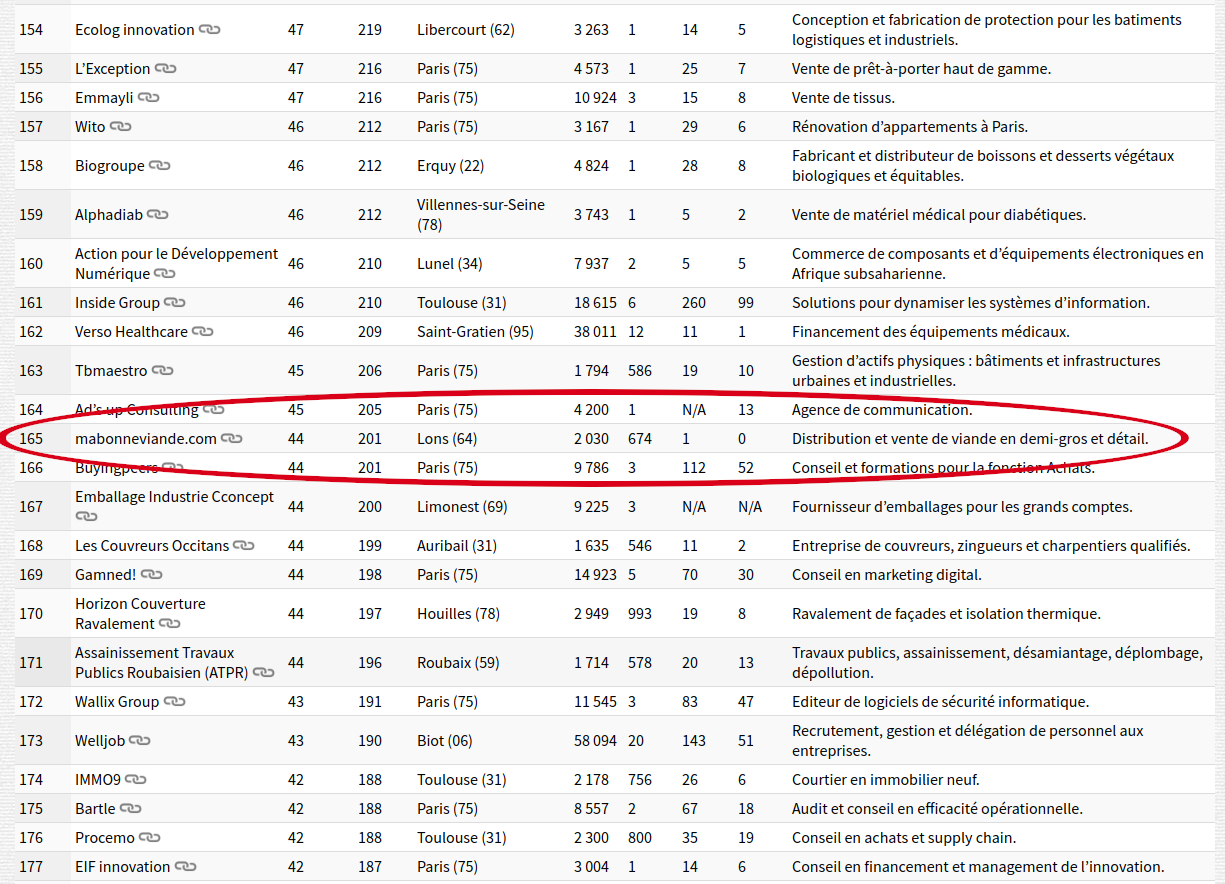Select the name Les Couvreurs Occitans
1225x884 pixels.
point(152,546)
